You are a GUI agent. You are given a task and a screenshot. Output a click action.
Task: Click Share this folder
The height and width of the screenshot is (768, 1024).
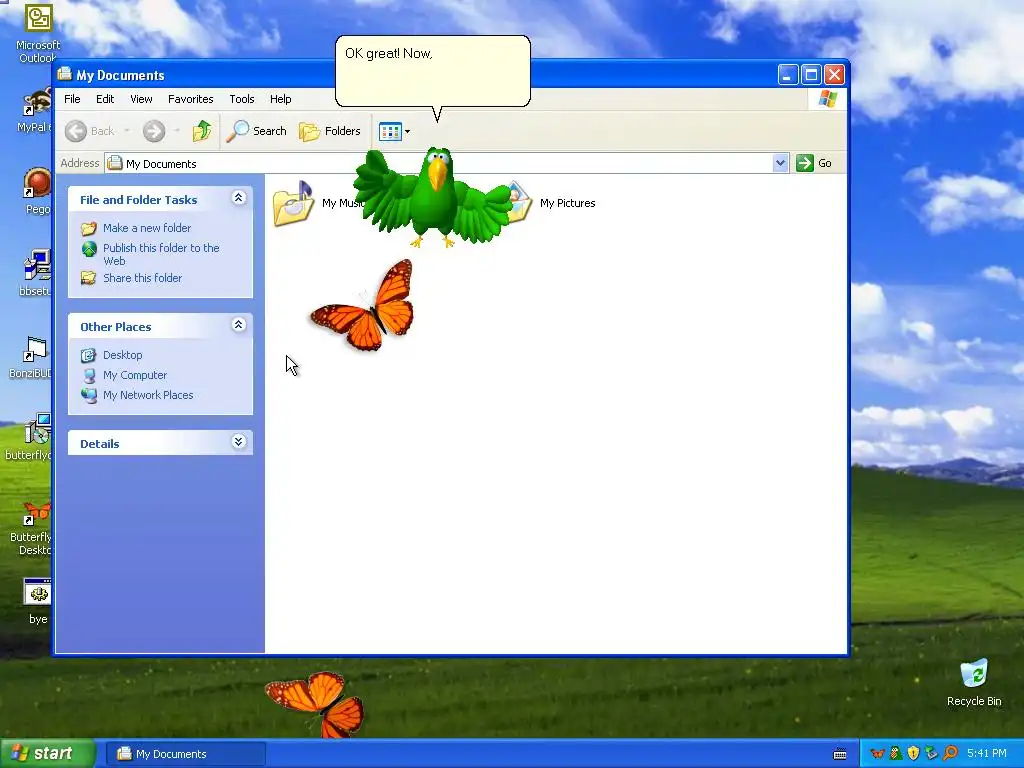(142, 278)
